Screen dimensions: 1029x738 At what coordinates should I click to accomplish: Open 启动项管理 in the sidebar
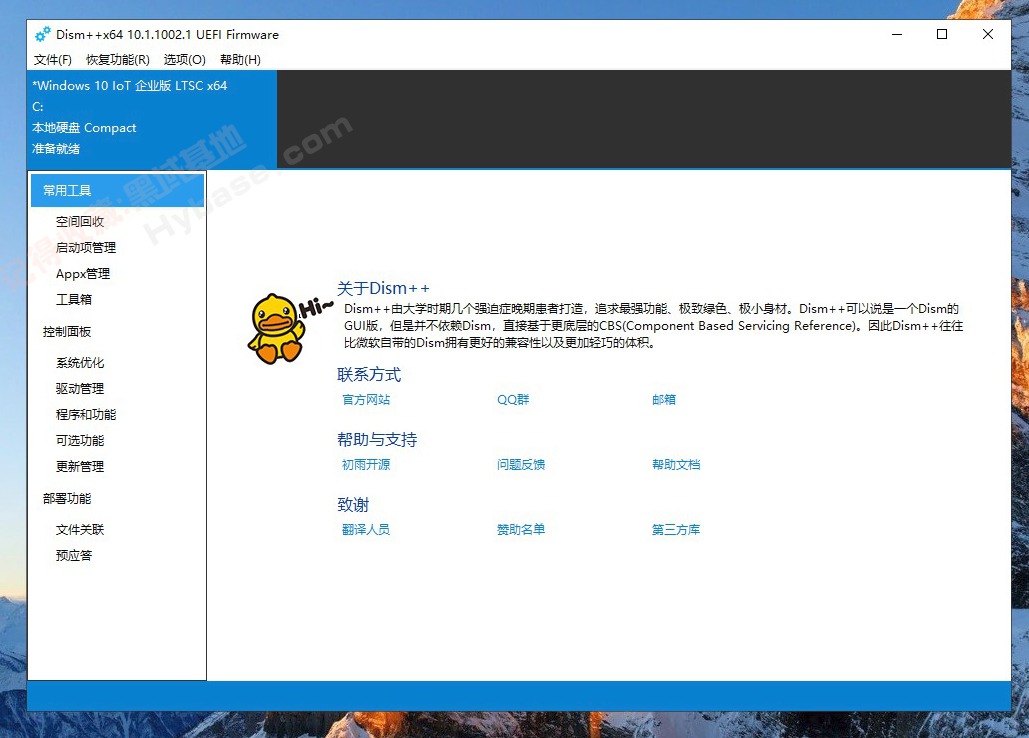[x=86, y=247]
